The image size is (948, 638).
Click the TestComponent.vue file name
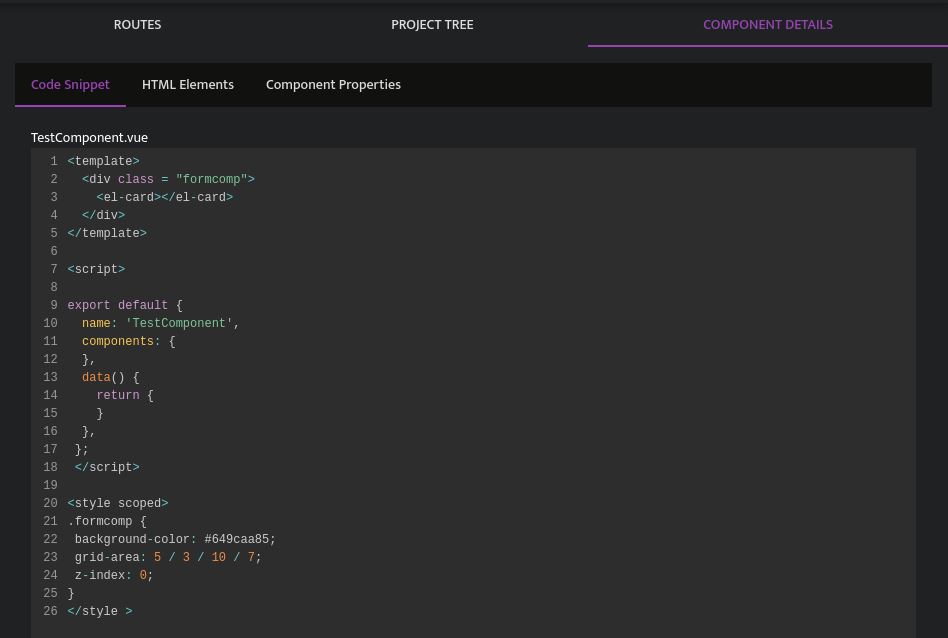89,137
